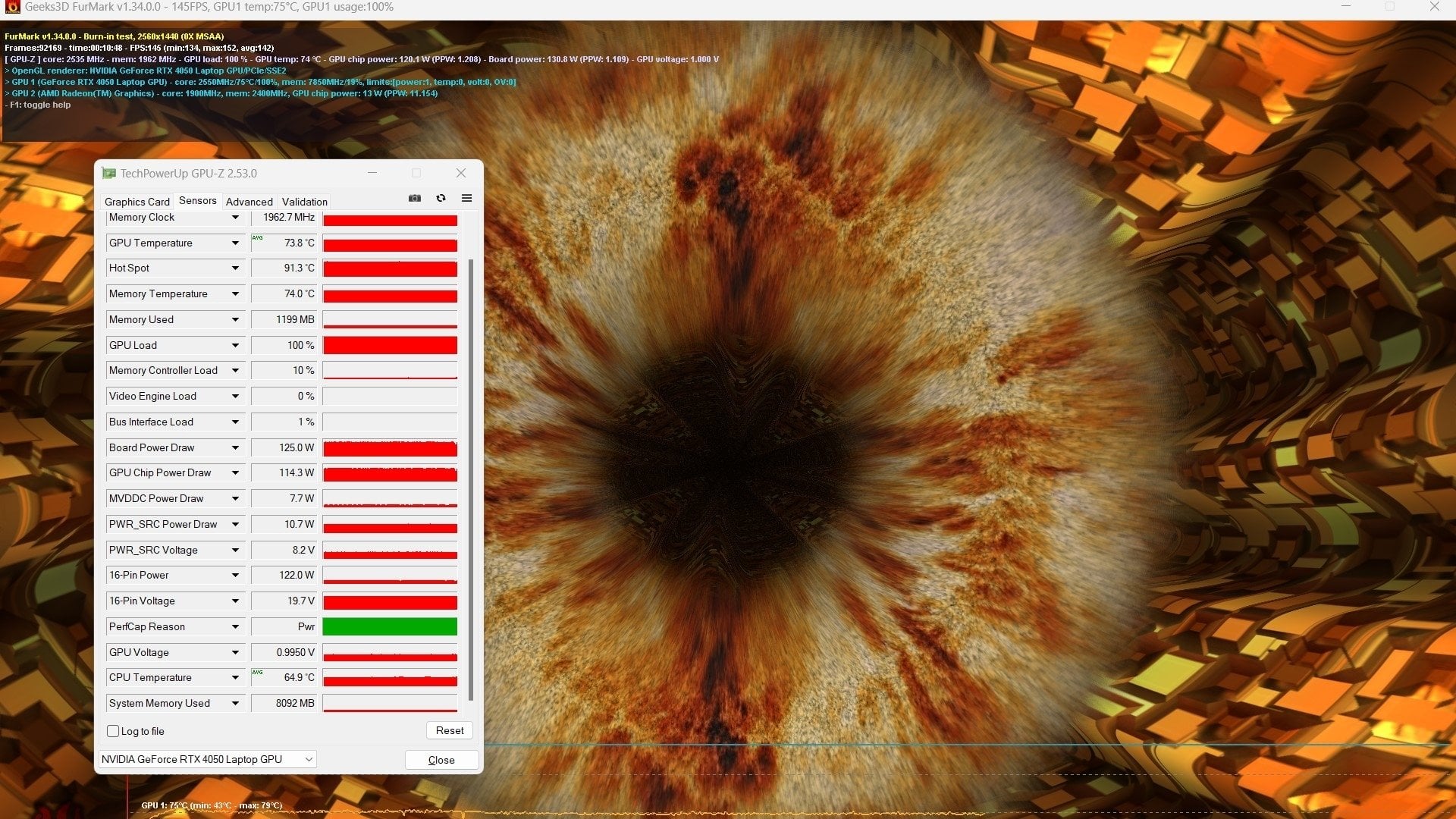Expand the 16-Pin Voltage dropdown
The image size is (1456, 819).
point(235,601)
